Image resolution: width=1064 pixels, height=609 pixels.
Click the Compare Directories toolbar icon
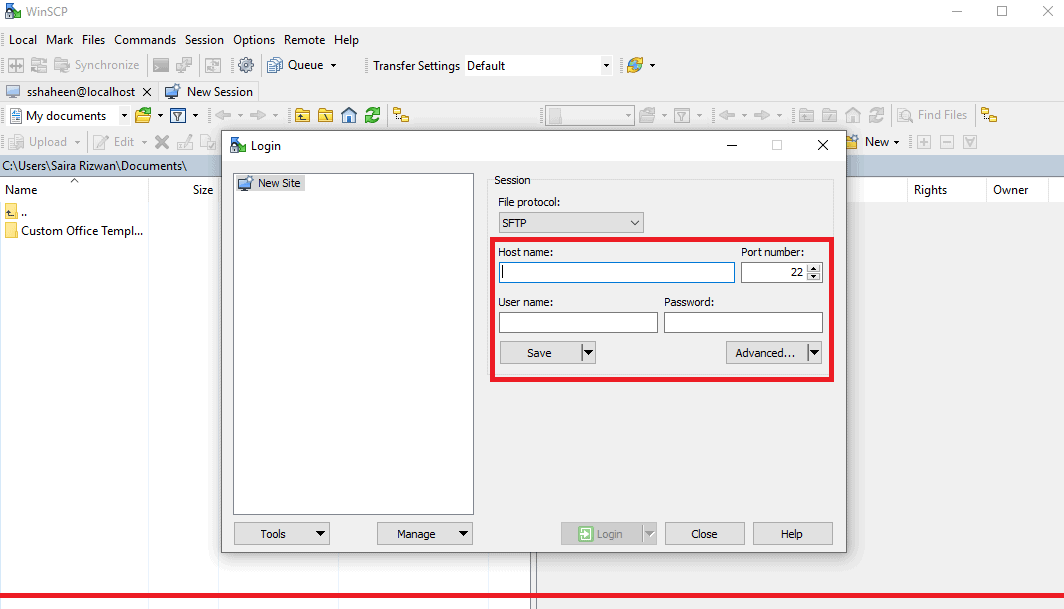pyautogui.click(x=16, y=65)
